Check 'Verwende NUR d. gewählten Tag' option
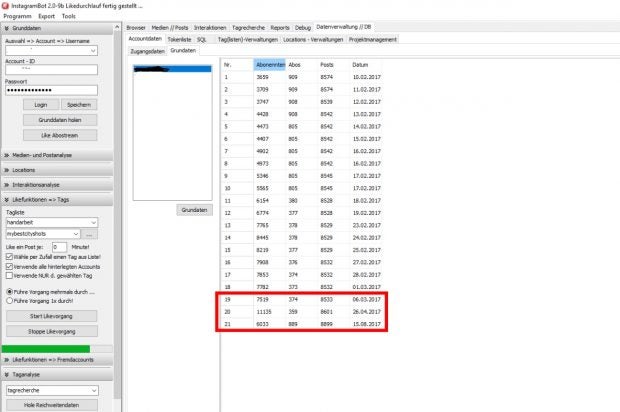The width and height of the screenshot is (620, 412). (x=9, y=277)
